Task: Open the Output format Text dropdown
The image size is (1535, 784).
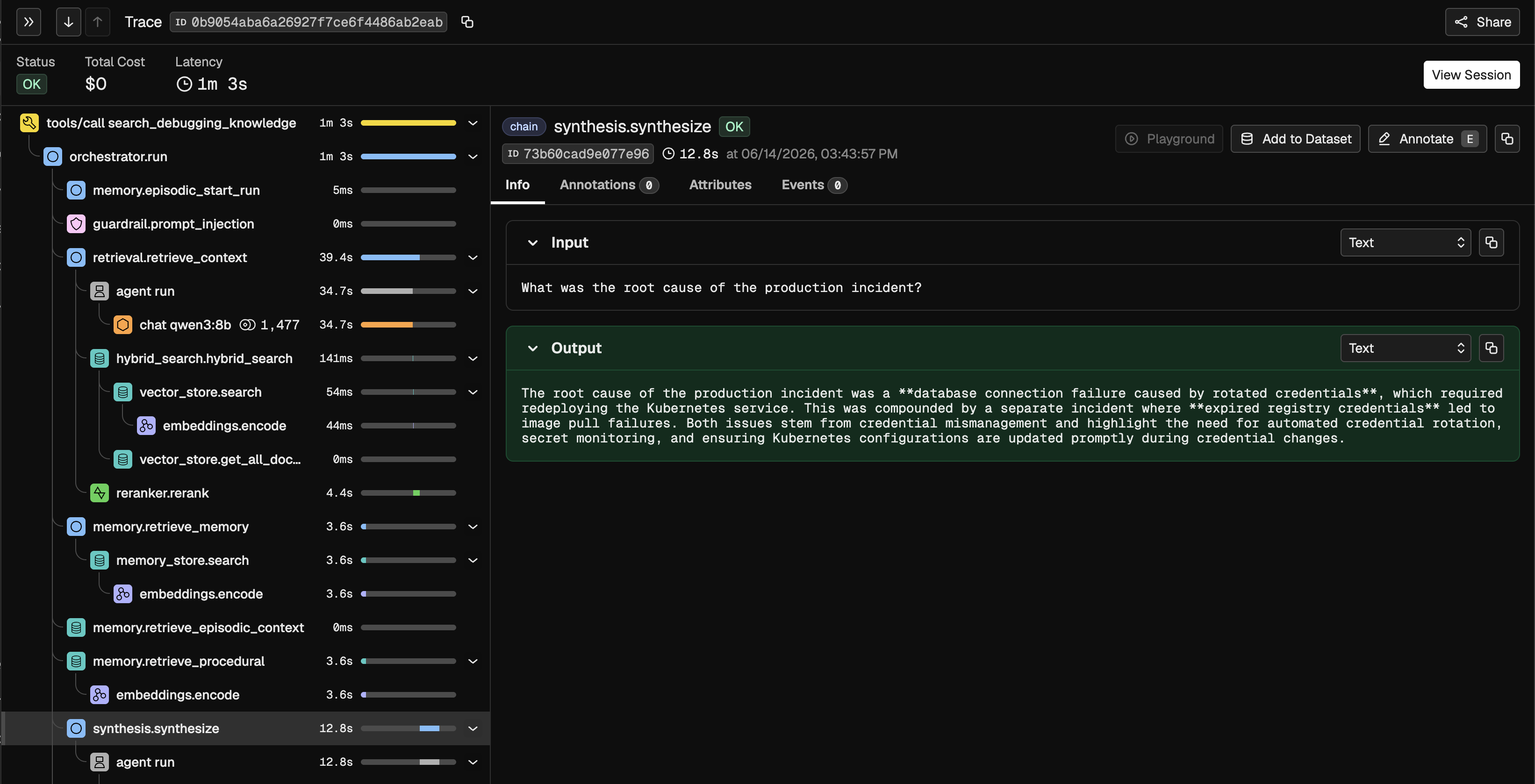Action: (x=1405, y=348)
